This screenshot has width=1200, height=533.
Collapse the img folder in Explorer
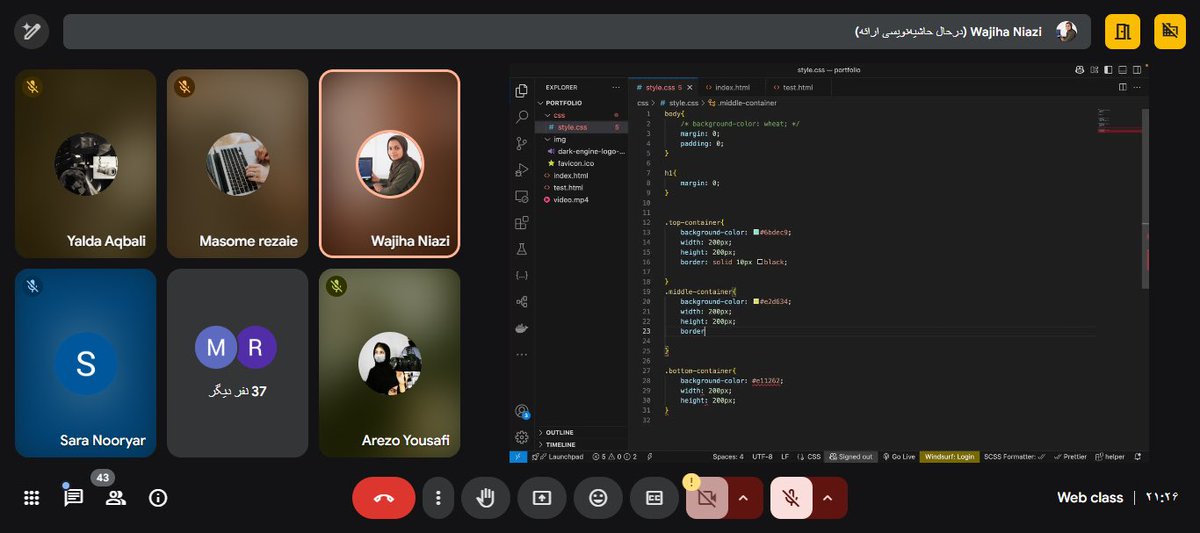point(582,139)
